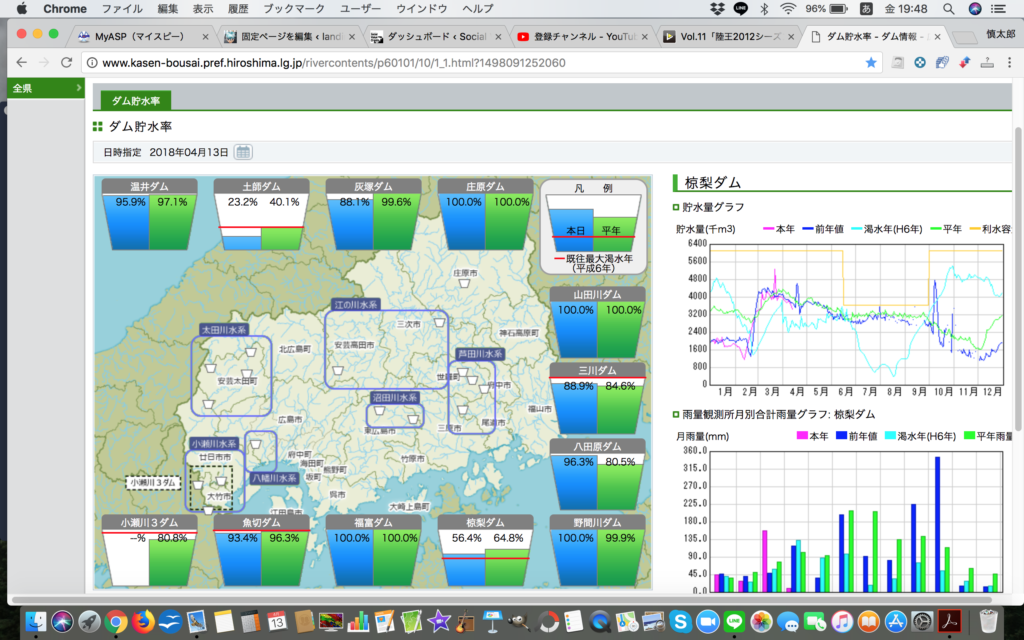Open App Store from the dock

pyautogui.click(x=895, y=621)
